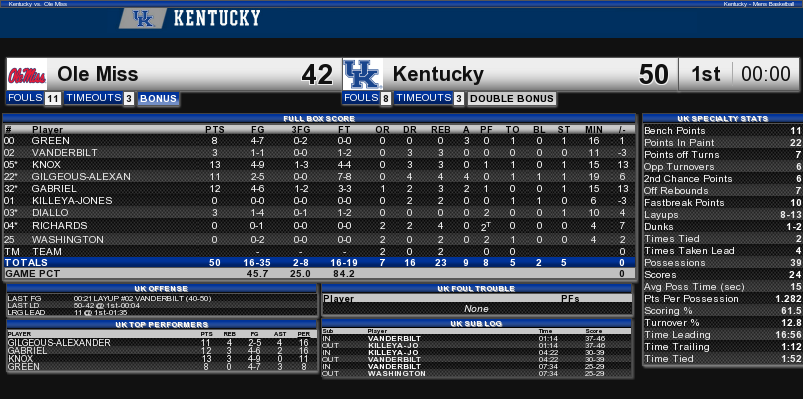Select the UK OFFENSE panel header

pyautogui.click(x=161, y=289)
